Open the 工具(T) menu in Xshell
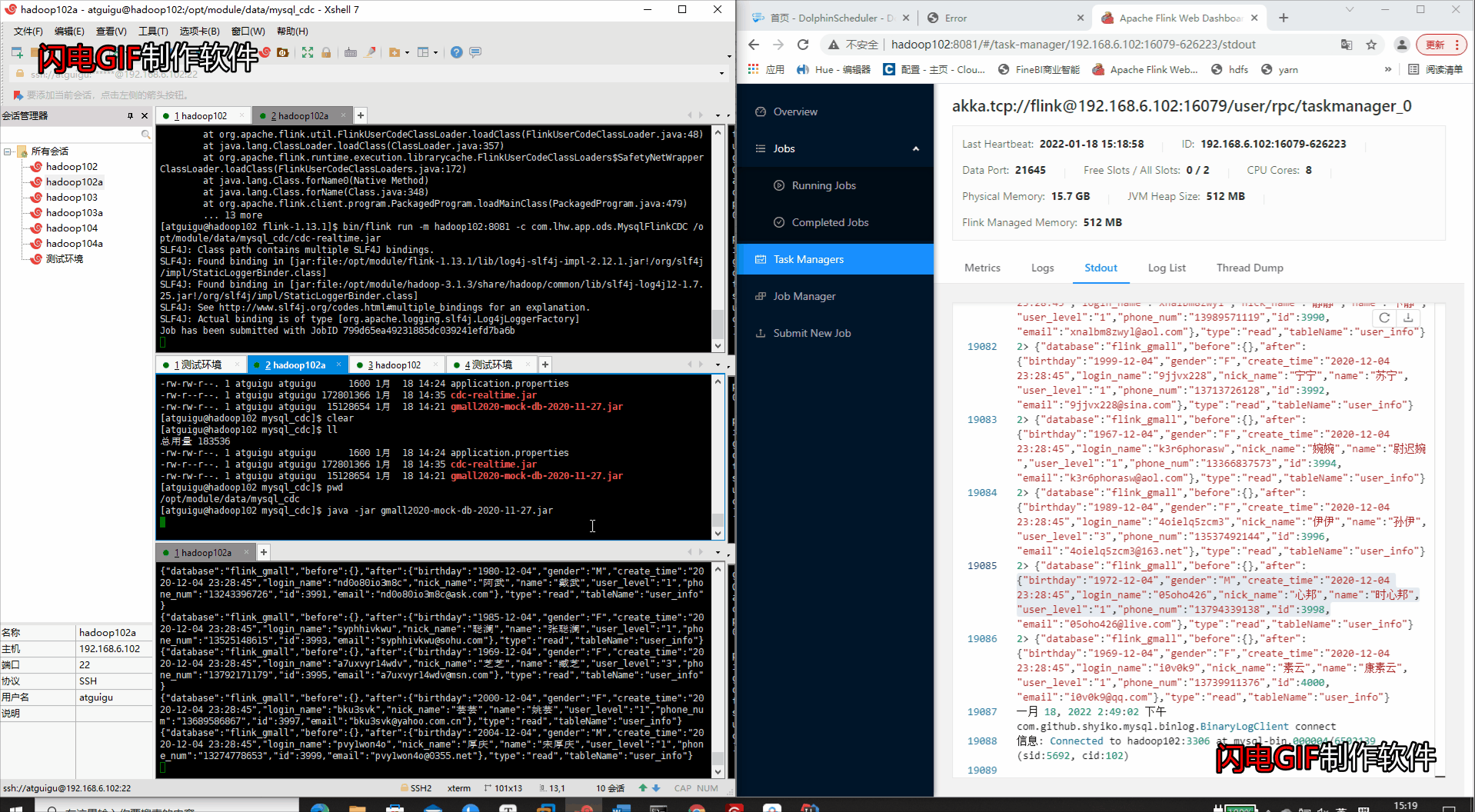Viewport: 1475px width, 812px height. (153, 31)
